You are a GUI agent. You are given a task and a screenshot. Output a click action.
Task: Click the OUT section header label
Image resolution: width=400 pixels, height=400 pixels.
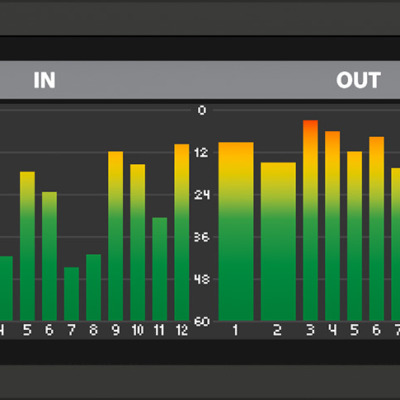click(x=358, y=80)
